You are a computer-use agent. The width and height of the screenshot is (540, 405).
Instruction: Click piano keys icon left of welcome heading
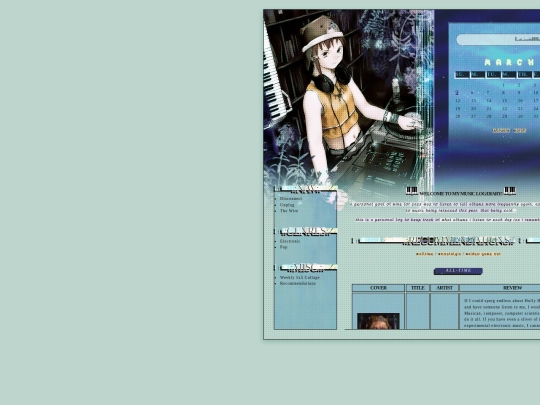(412, 190)
